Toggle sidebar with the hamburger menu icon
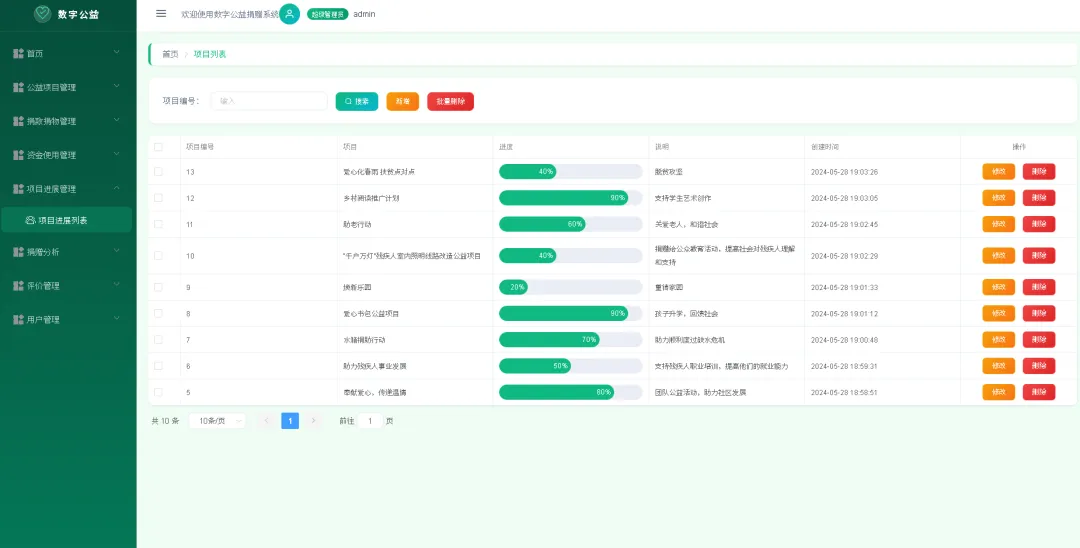Image resolution: width=1080 pixels, height=548 pixels. pos(161,13)
